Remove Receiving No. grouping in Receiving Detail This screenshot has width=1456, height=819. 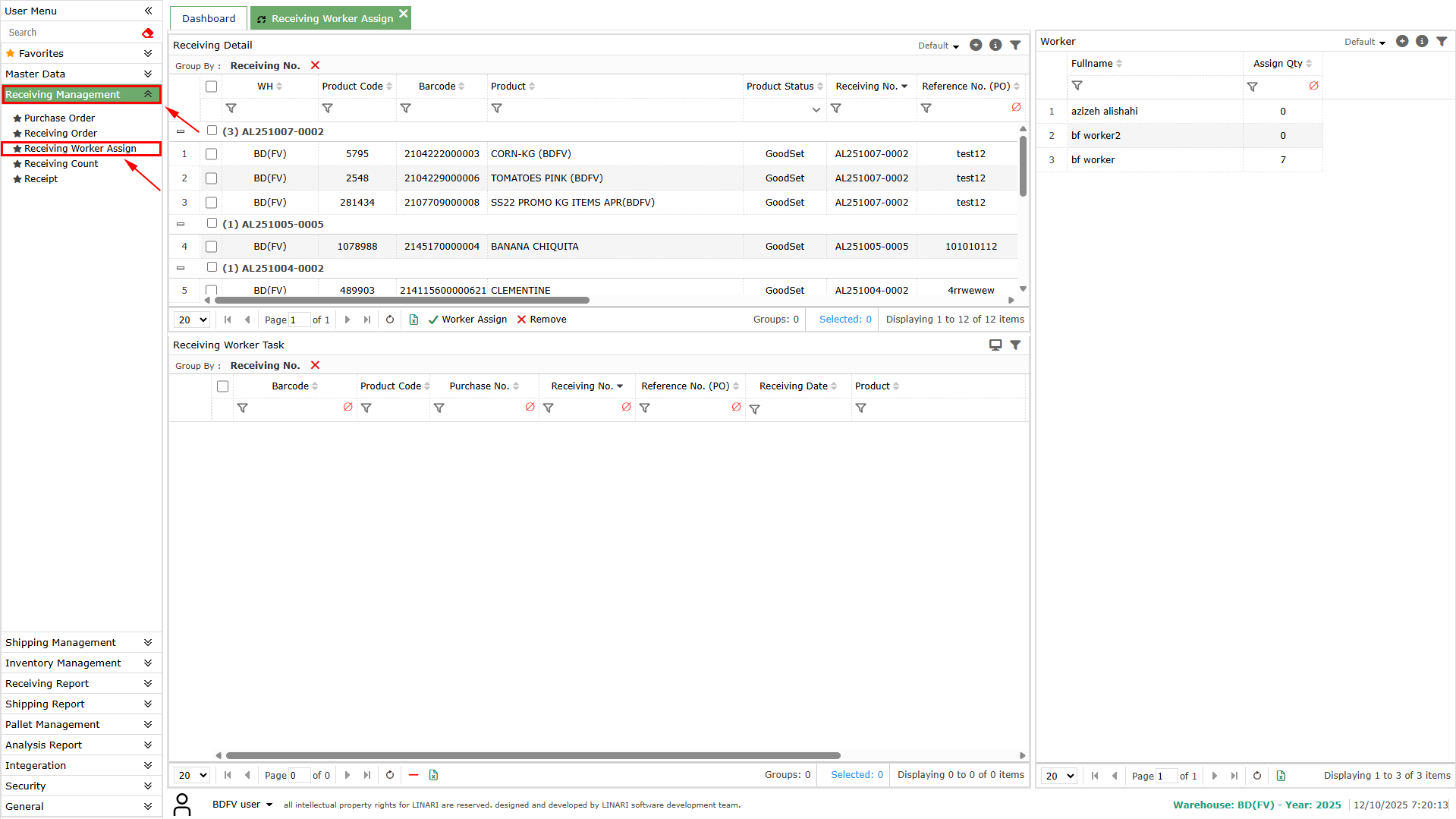point(316,66)
